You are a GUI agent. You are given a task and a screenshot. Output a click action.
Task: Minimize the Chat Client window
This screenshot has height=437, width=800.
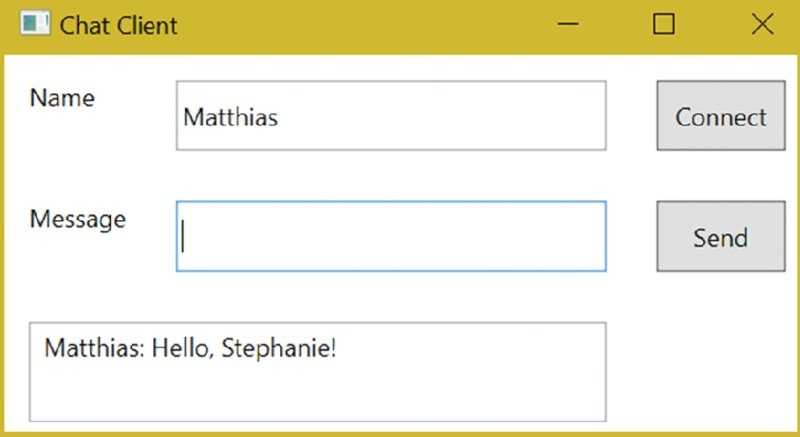point(567,23)
